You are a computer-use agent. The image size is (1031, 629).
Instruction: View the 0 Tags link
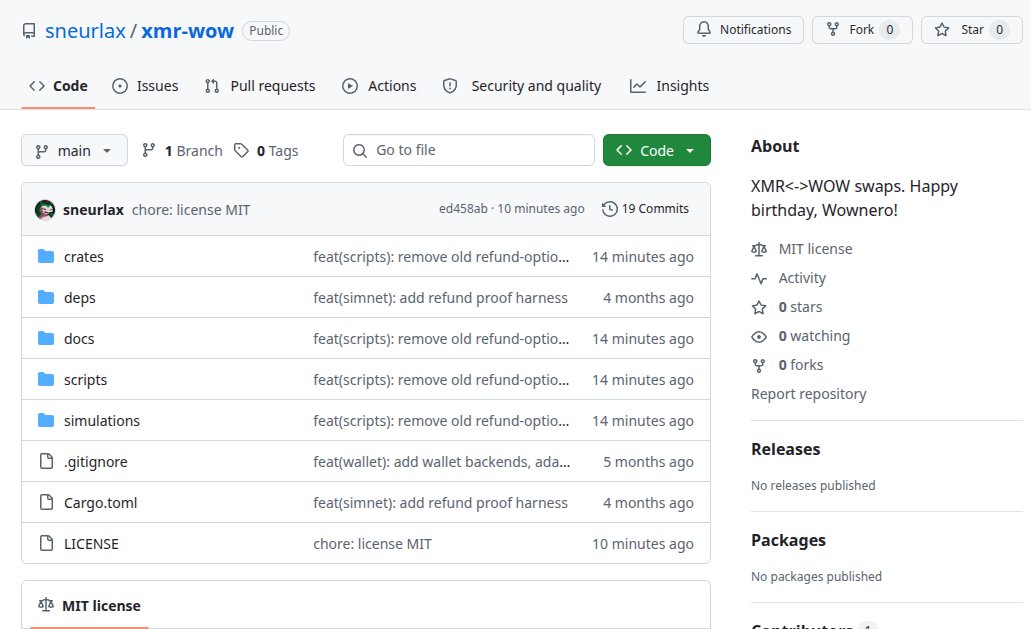pyautogui.click(x=266, y=151)
